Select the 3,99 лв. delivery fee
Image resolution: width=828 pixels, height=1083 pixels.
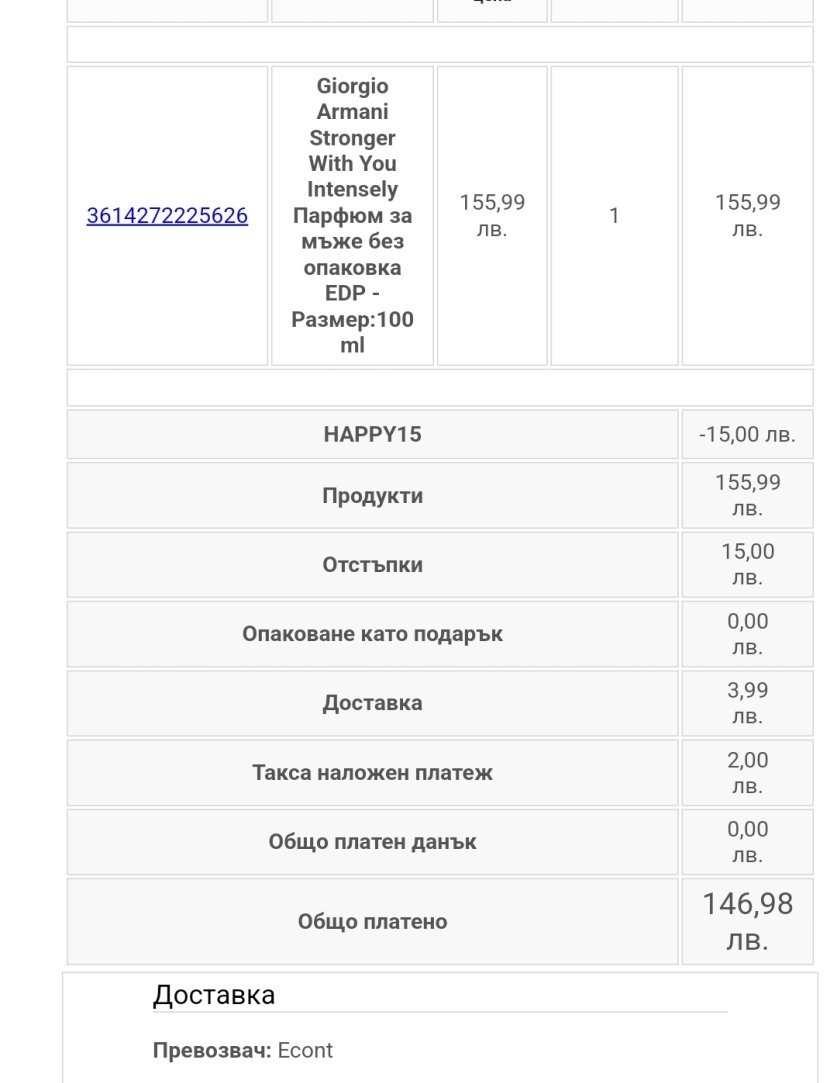(747, 703)
